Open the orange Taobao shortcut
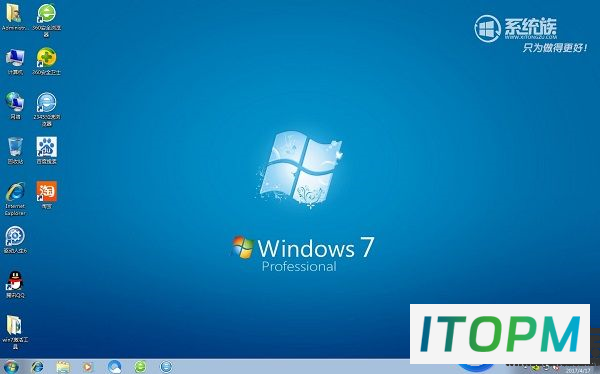Viewport: 600px width, 374px height. (x=46, y=195)
